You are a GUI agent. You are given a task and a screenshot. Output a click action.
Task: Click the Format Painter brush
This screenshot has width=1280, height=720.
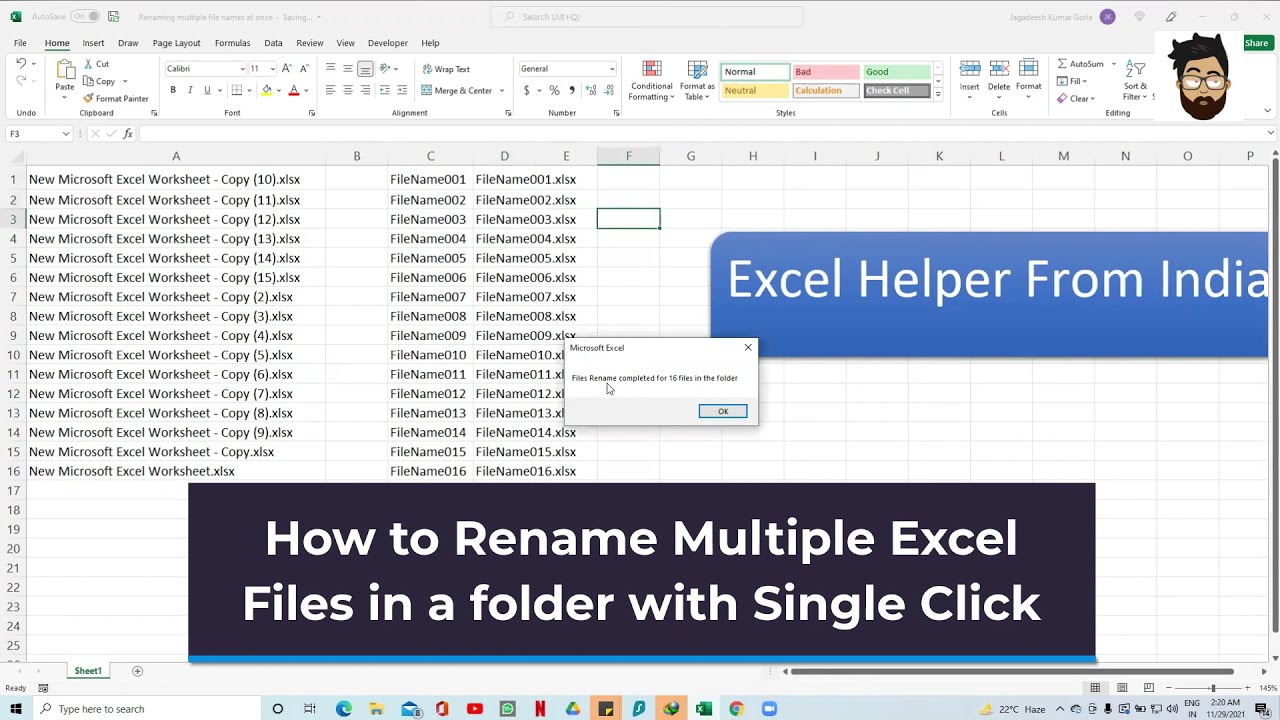(x=88, y=98)
